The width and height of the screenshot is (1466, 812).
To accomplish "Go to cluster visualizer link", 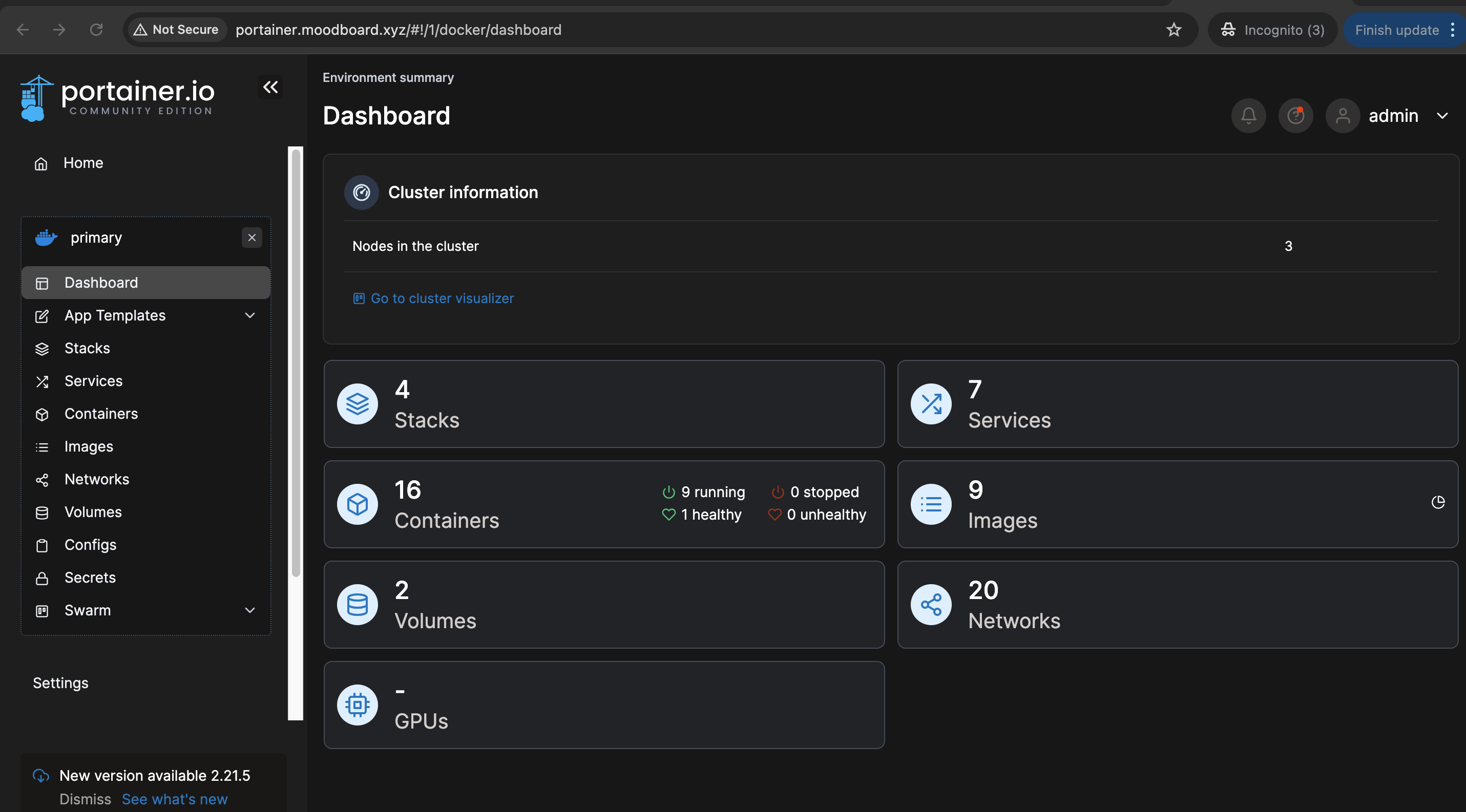I will (442, 298).
